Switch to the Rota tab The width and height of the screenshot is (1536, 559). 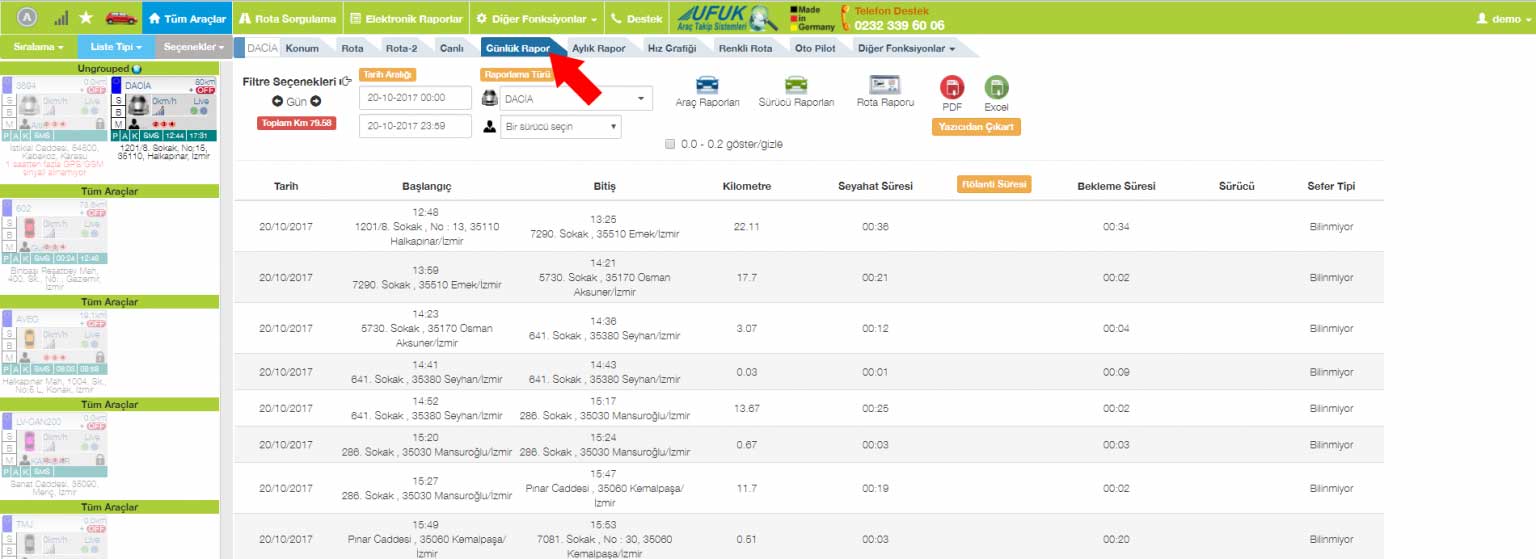point(352,48)
